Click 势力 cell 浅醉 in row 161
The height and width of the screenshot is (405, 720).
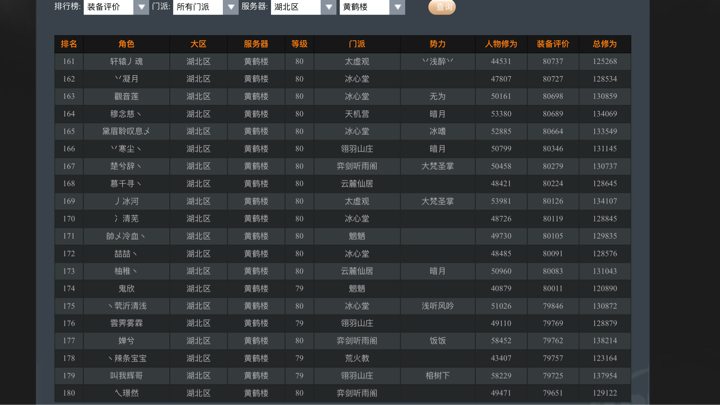click(x=438, y=62)
